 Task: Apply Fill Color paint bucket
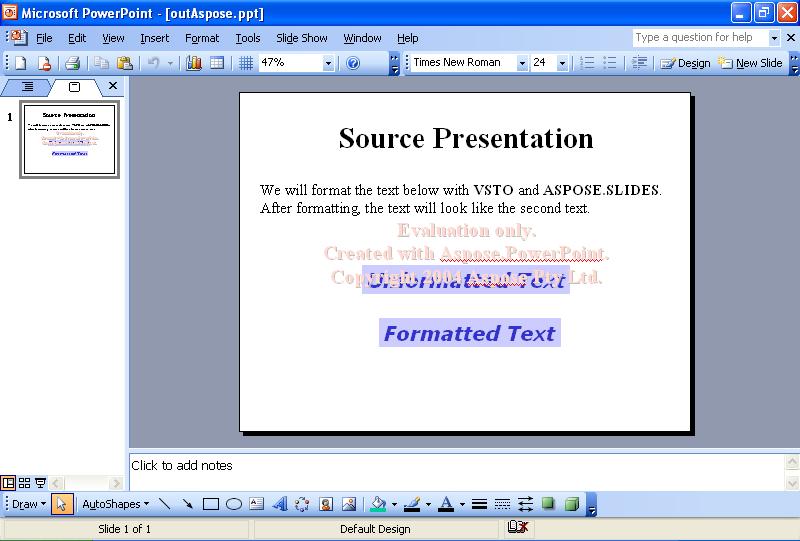[x=378, y=504]
